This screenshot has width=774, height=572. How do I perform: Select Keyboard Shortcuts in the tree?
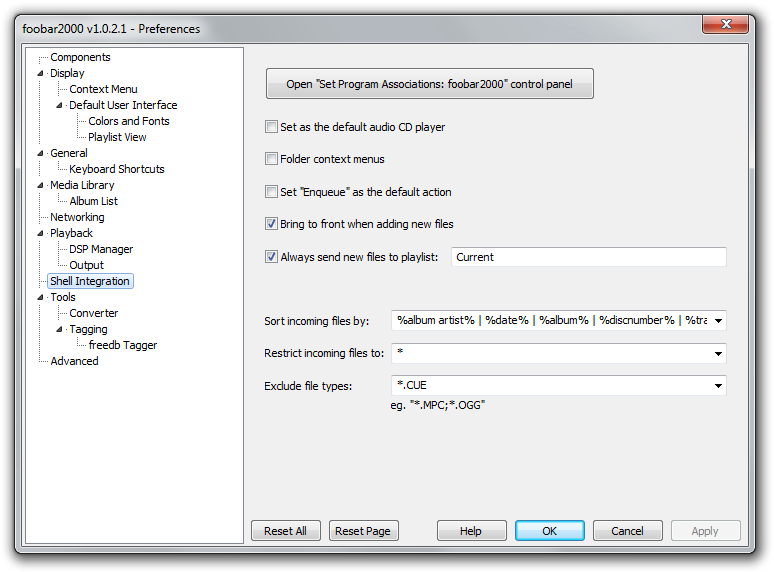(x=116, y=169)
